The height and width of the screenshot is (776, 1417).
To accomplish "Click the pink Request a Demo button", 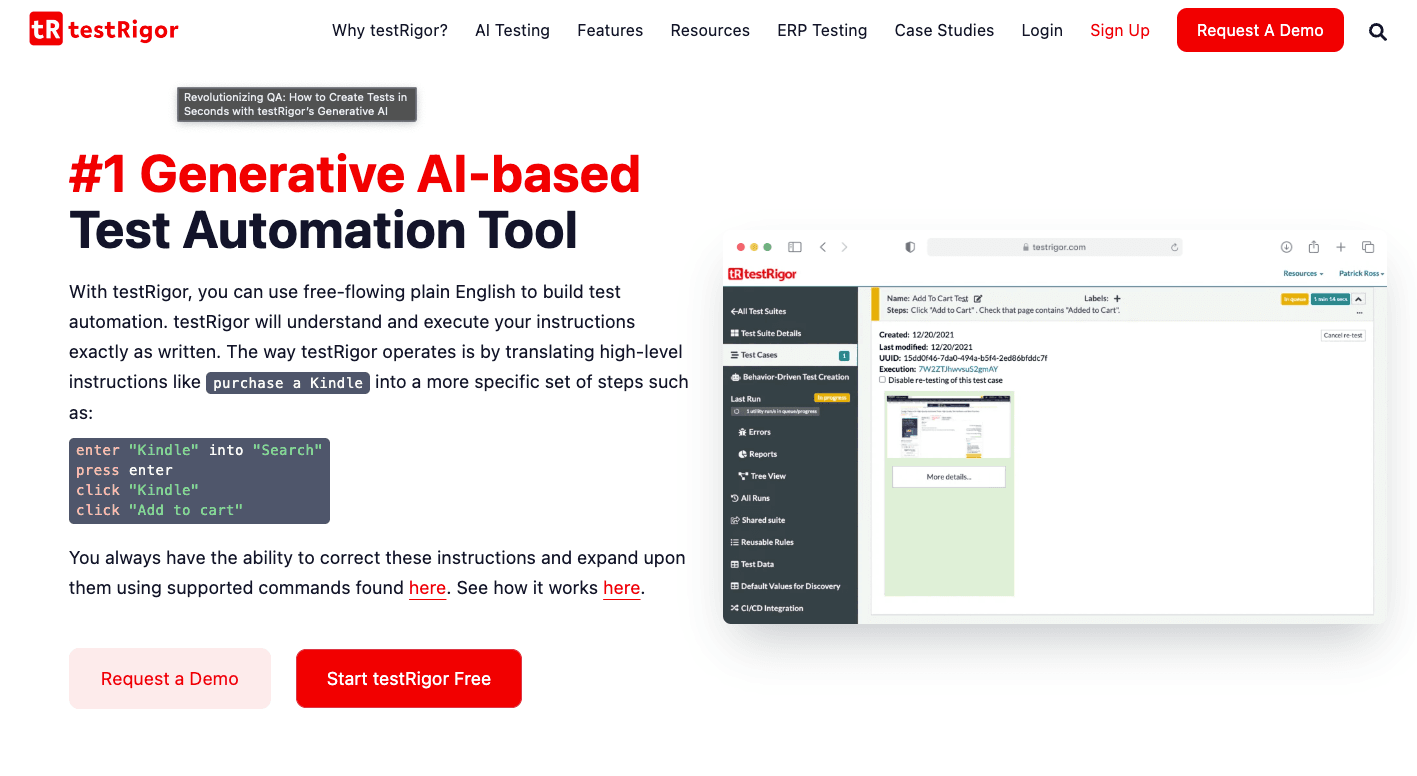I will point(170,679).
